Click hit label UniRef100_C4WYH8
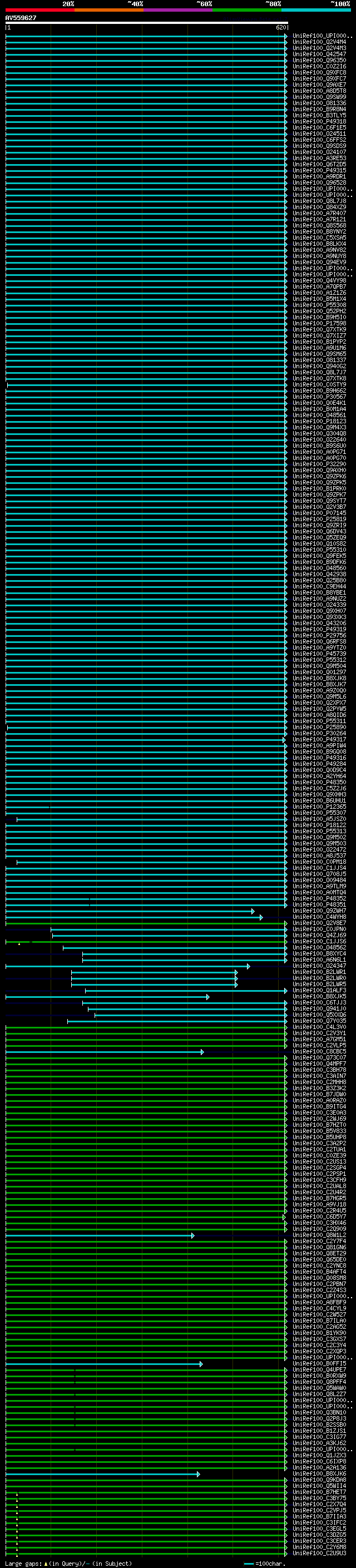Viewport: 356px width, 1568px height. coord(319,917)
